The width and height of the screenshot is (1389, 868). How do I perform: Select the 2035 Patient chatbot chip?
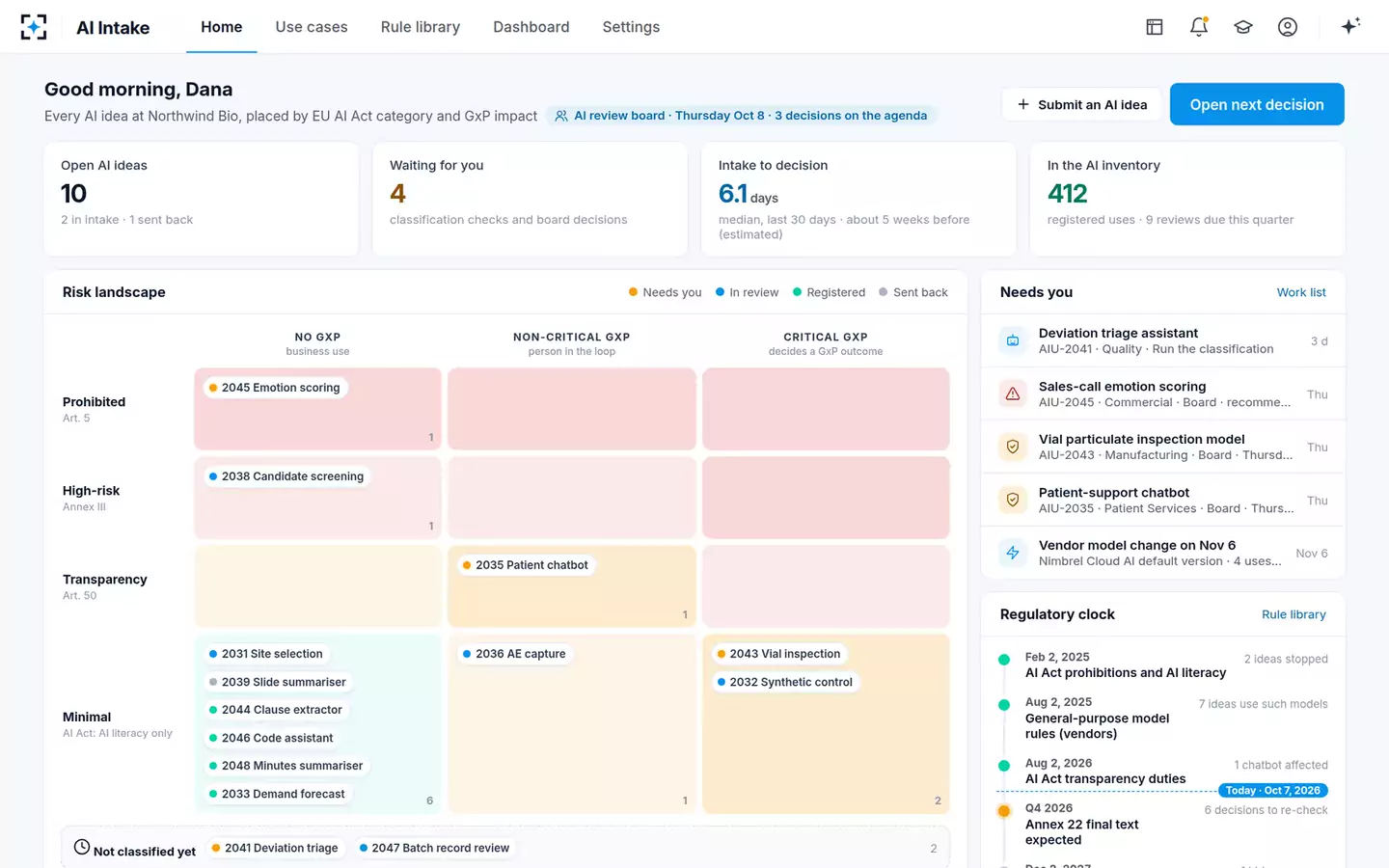click(526, 565)
